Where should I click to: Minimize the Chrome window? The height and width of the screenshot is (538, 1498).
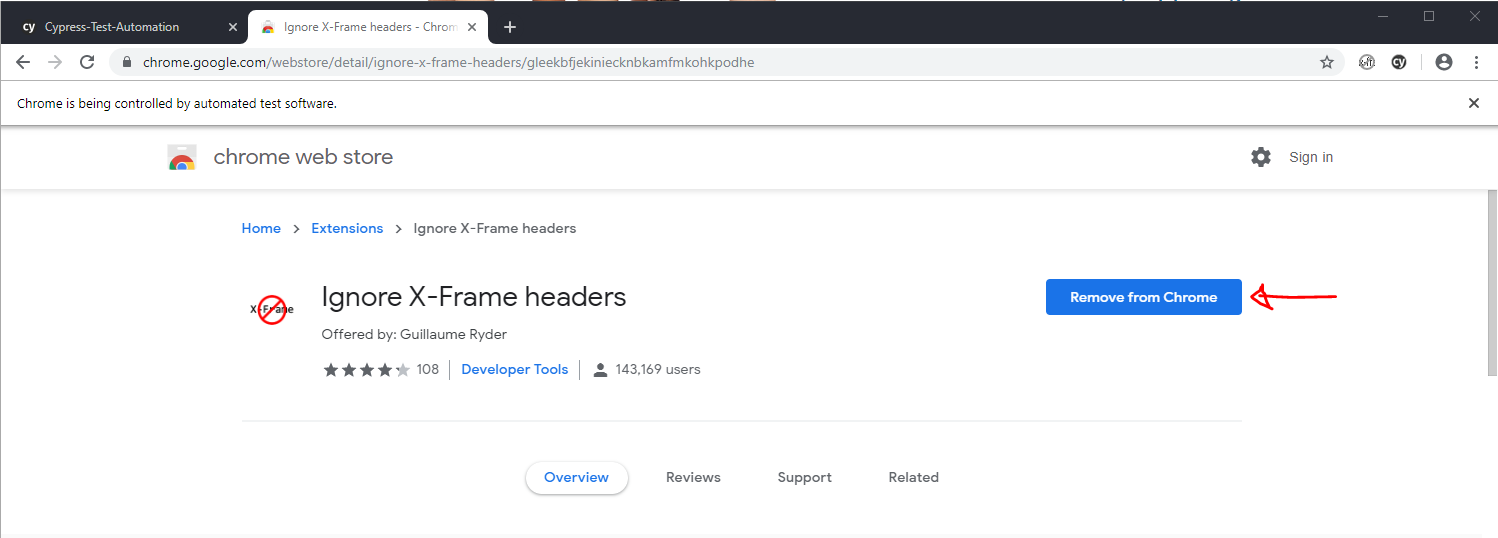coord(1384,15)
